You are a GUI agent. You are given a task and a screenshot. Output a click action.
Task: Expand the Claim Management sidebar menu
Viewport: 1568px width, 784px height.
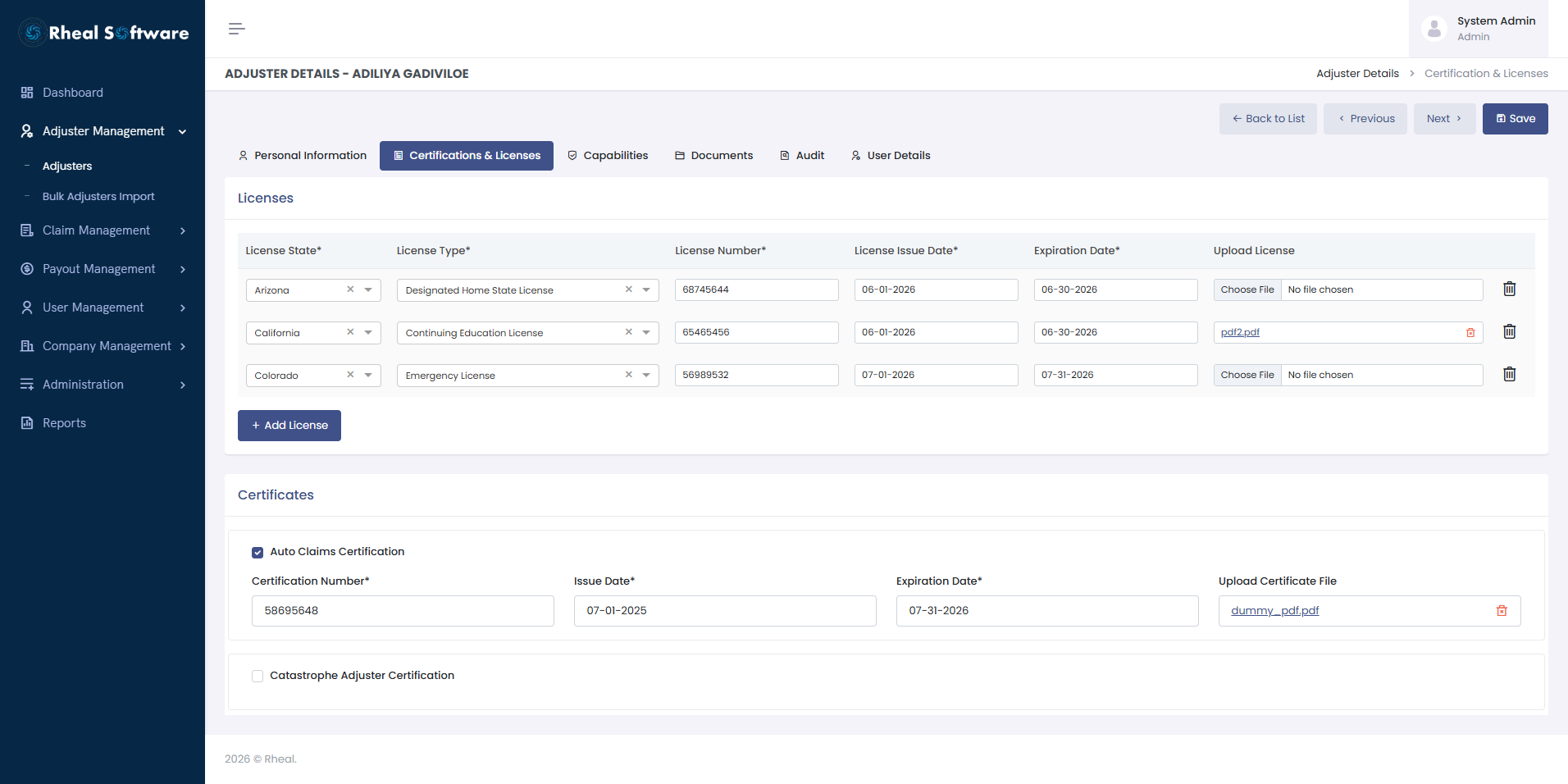pyautogui.click(x=103, y=230)
